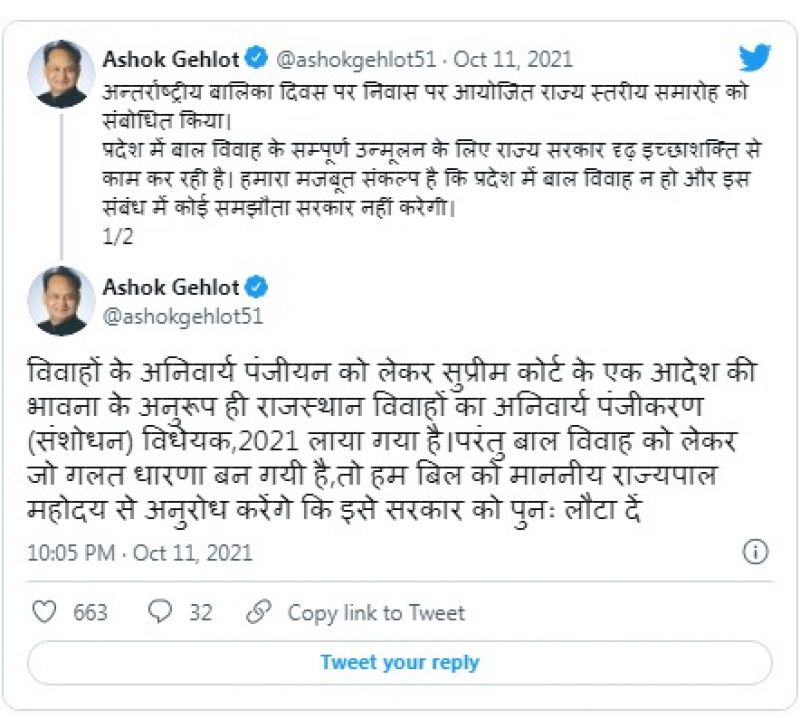
Task: Click the Ashok Gehlot name in top tweet
Action: [171, 59]
